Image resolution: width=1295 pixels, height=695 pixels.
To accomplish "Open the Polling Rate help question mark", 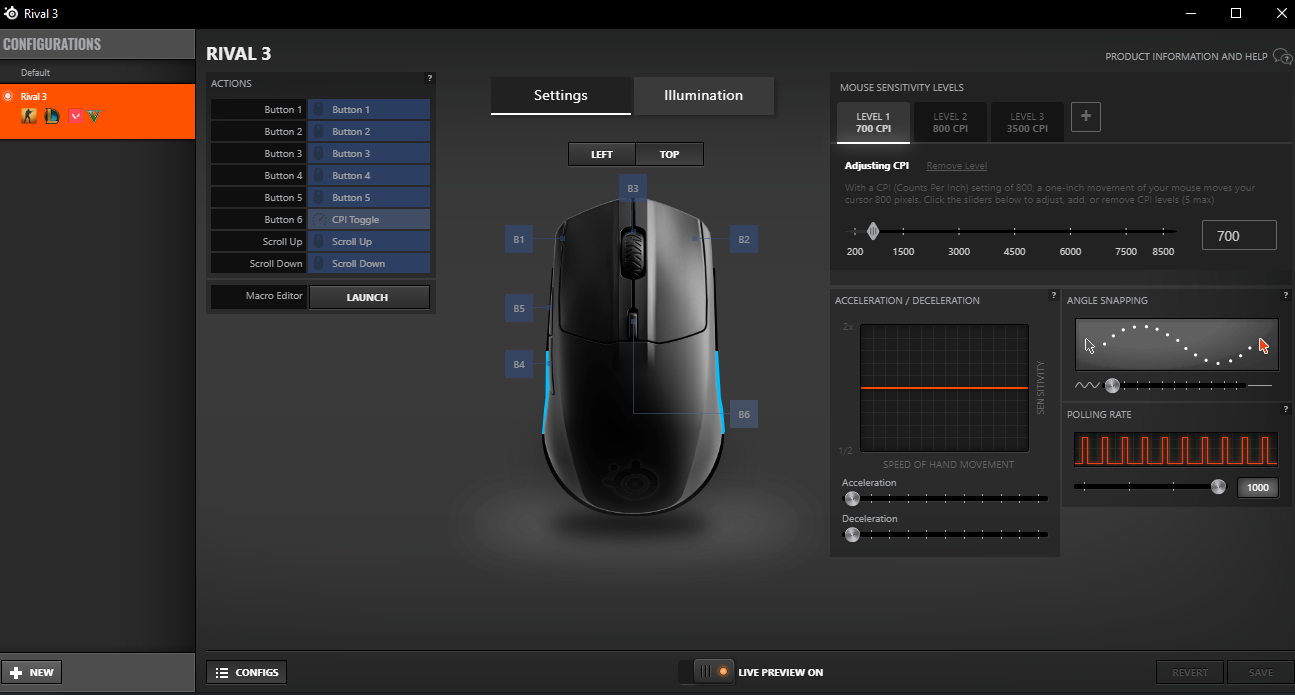I will click(x=1285, y=409).
